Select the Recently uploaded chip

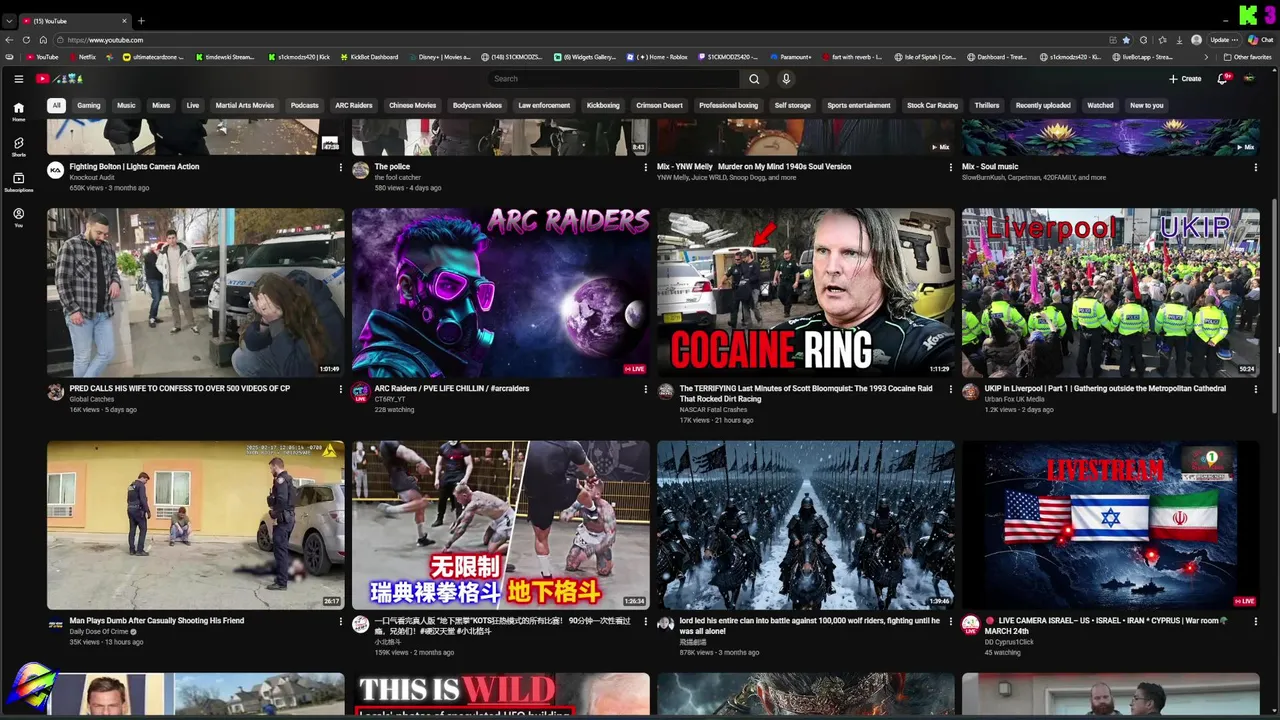(1043, 105)
